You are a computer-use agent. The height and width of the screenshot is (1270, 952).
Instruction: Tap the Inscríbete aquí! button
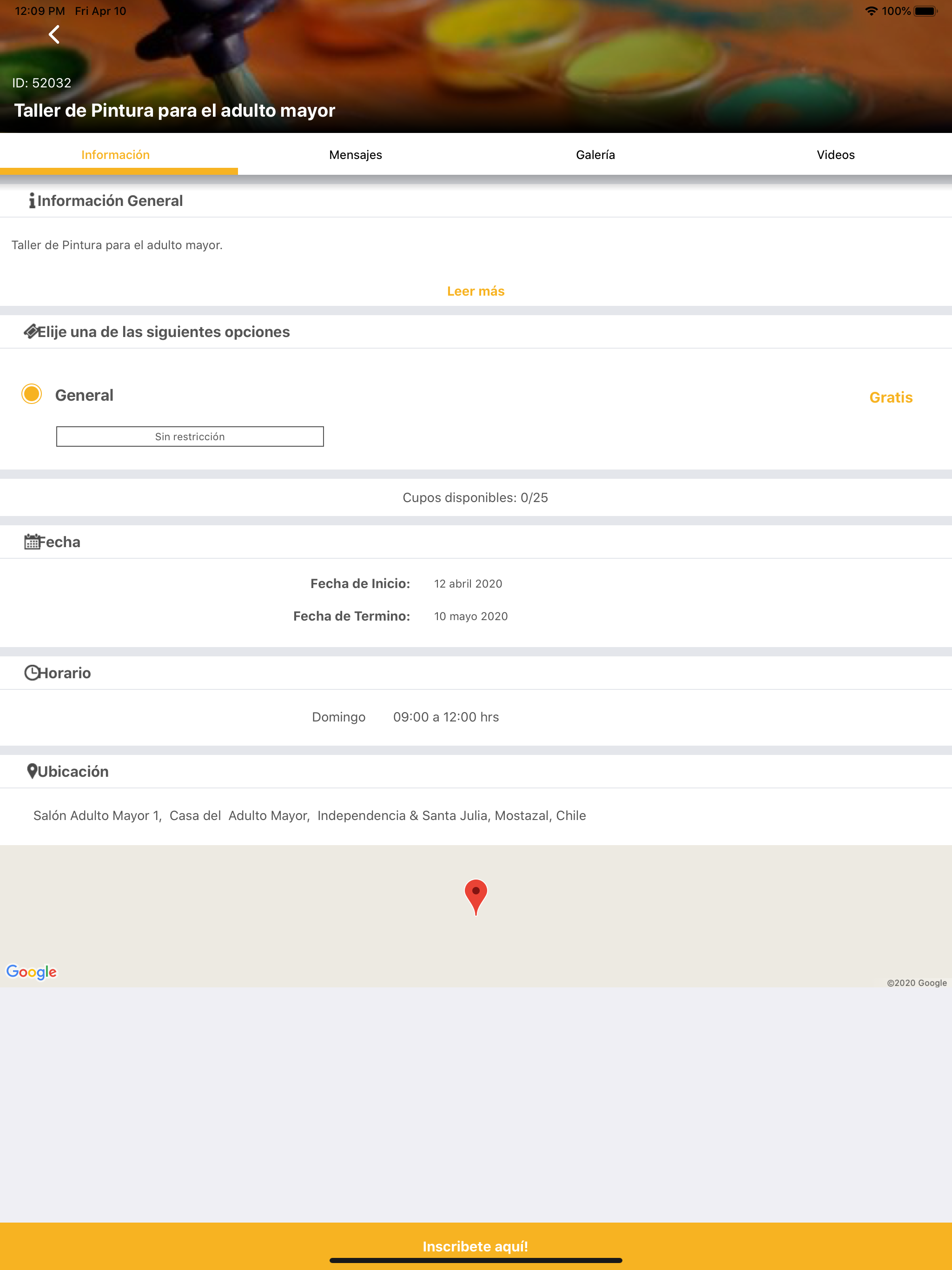476,1246
